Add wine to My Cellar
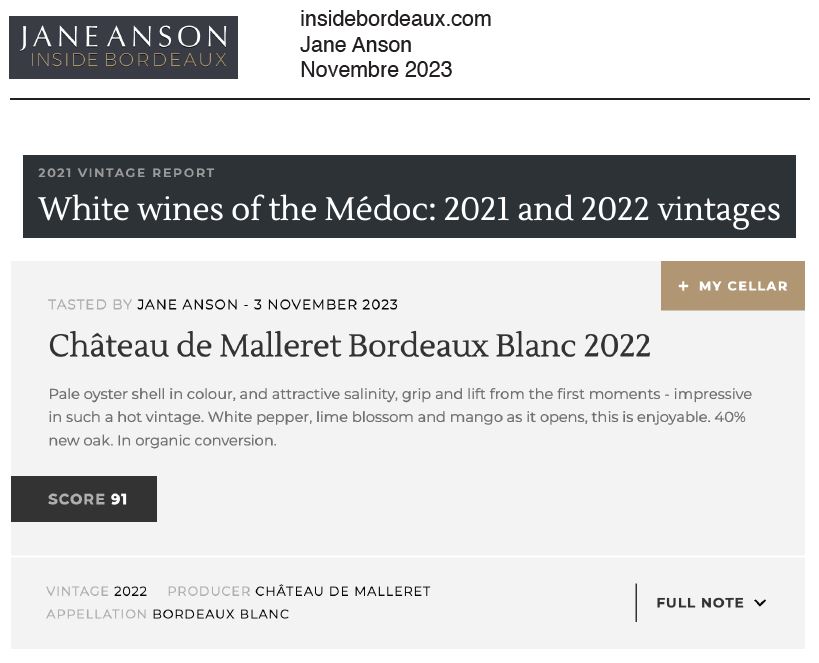The height and width of the screenshot is (663, 819). coord(732,286)
